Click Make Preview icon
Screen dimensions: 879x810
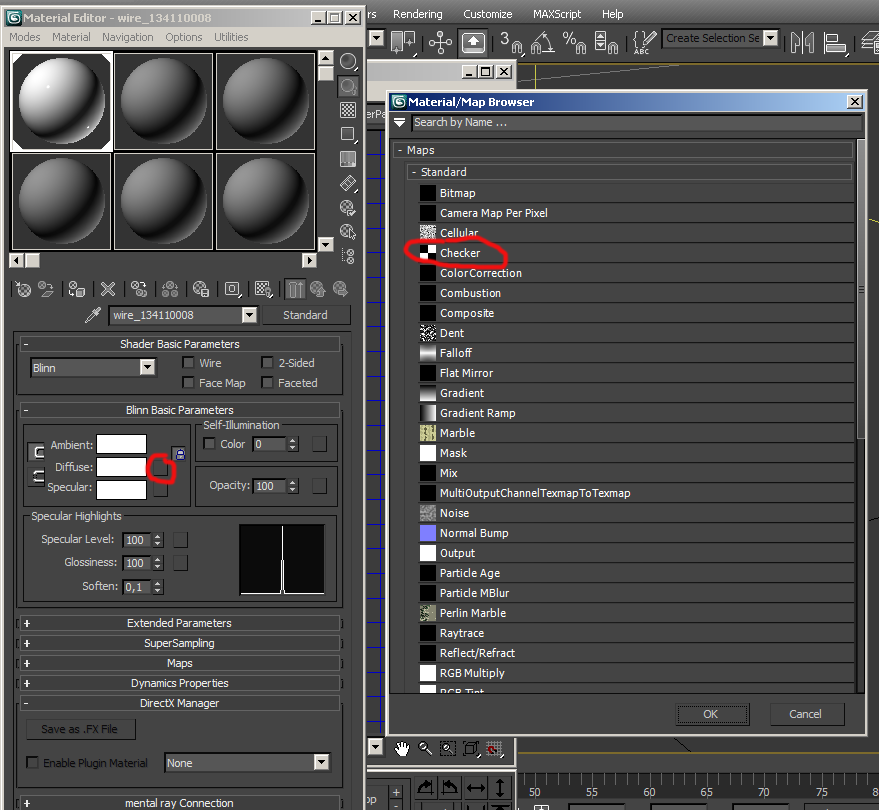[348, 184]
